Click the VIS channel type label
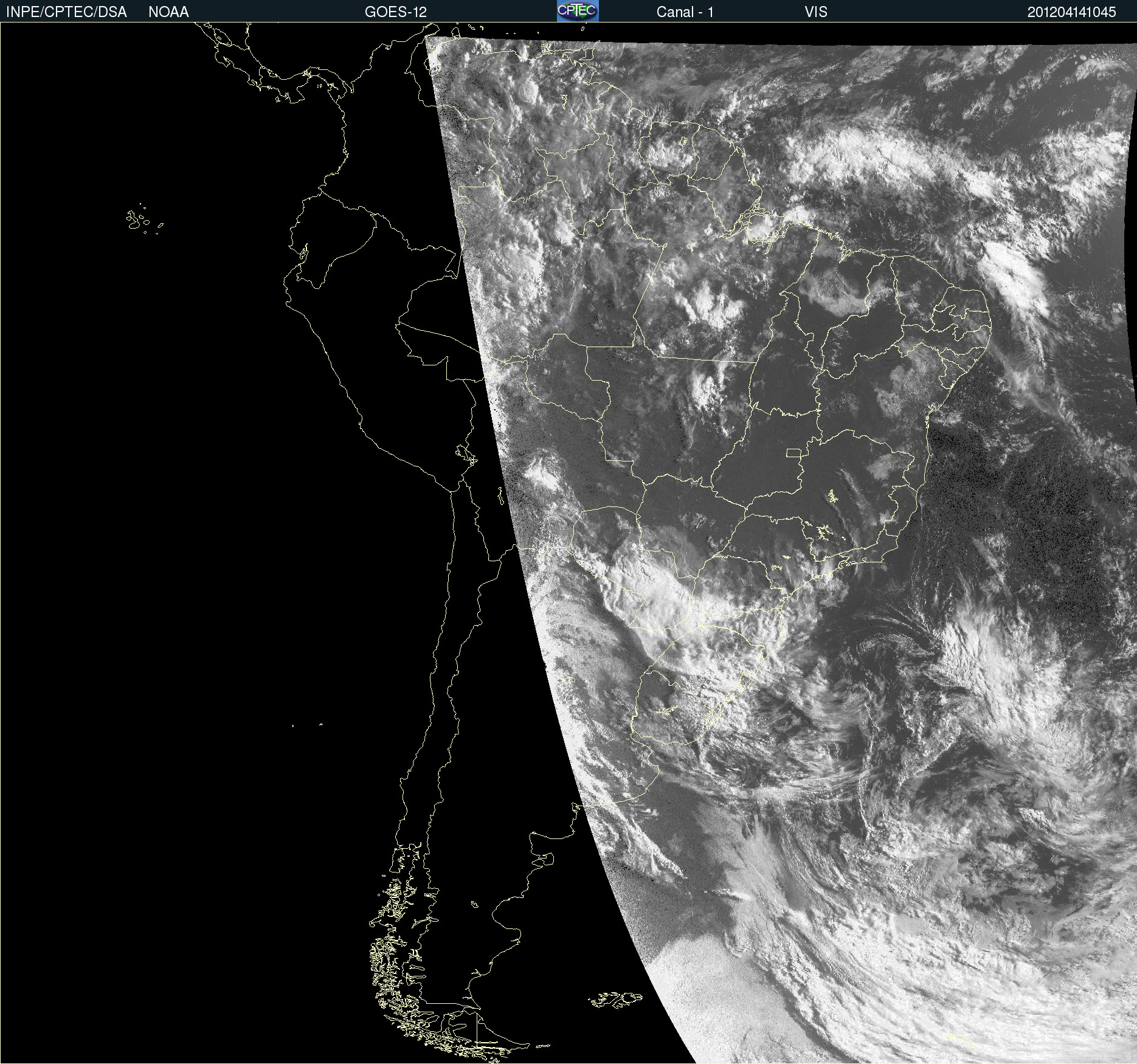Screen dimensions: 1137x1064 pyautogui.click(x=816, y=12)
